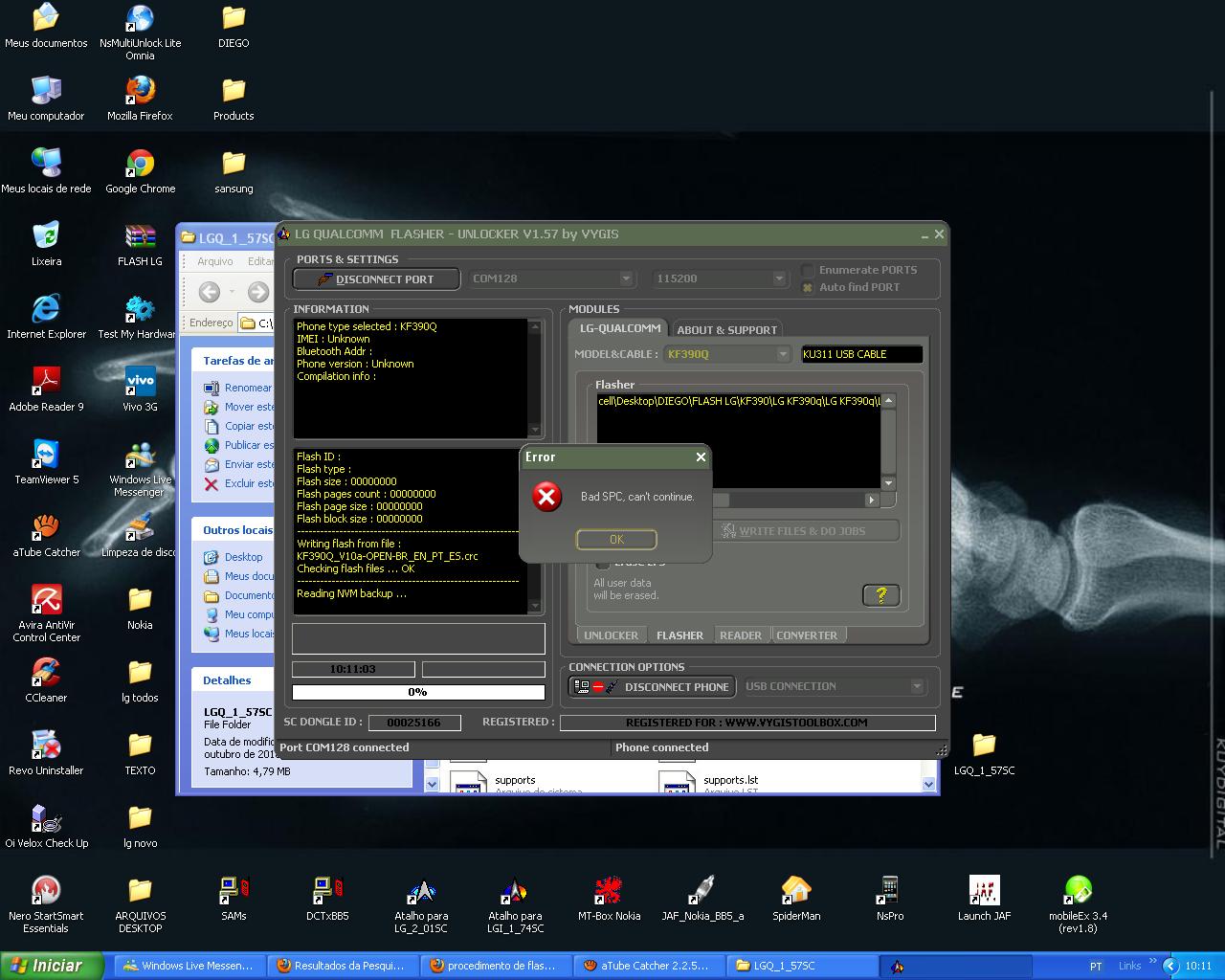Screen dimensions: 1225x980
Task: Open Adobe Reader 9 icon
Action: point(46,390)
